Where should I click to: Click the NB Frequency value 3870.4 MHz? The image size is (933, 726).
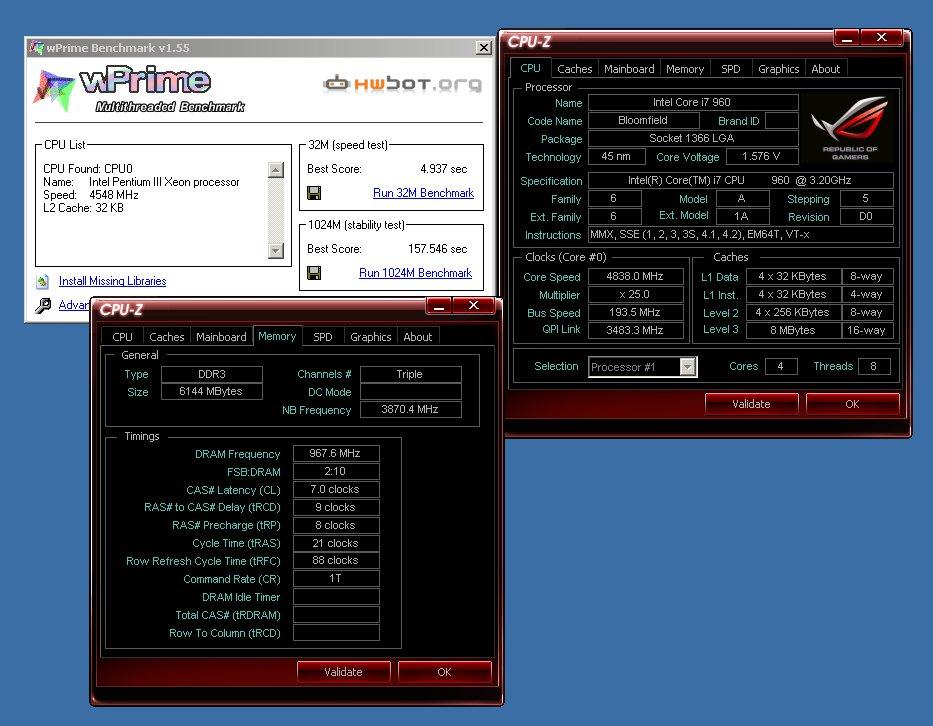[x=410, y=409]
